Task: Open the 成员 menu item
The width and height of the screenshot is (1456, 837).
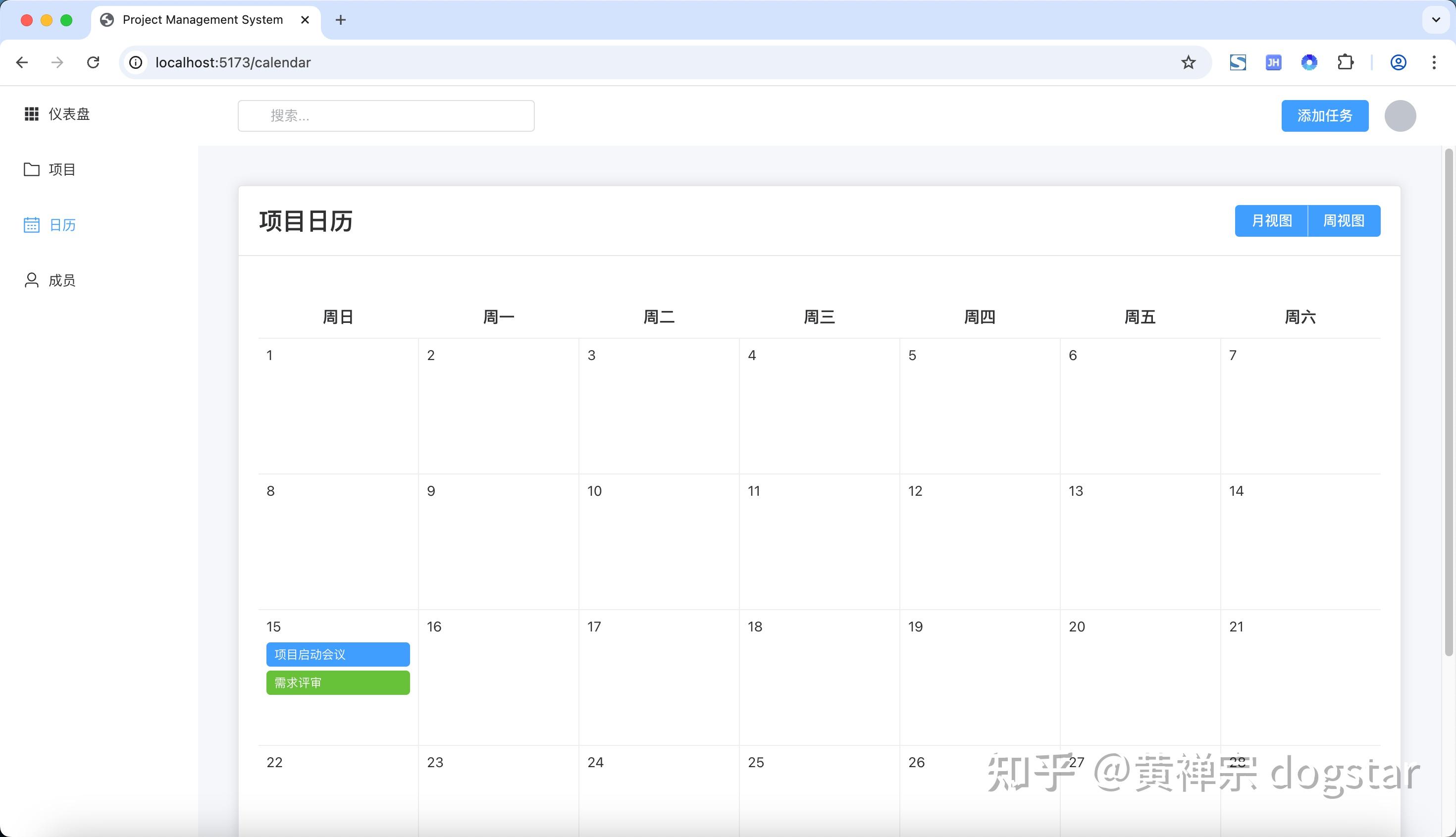Action: (62, 280)
